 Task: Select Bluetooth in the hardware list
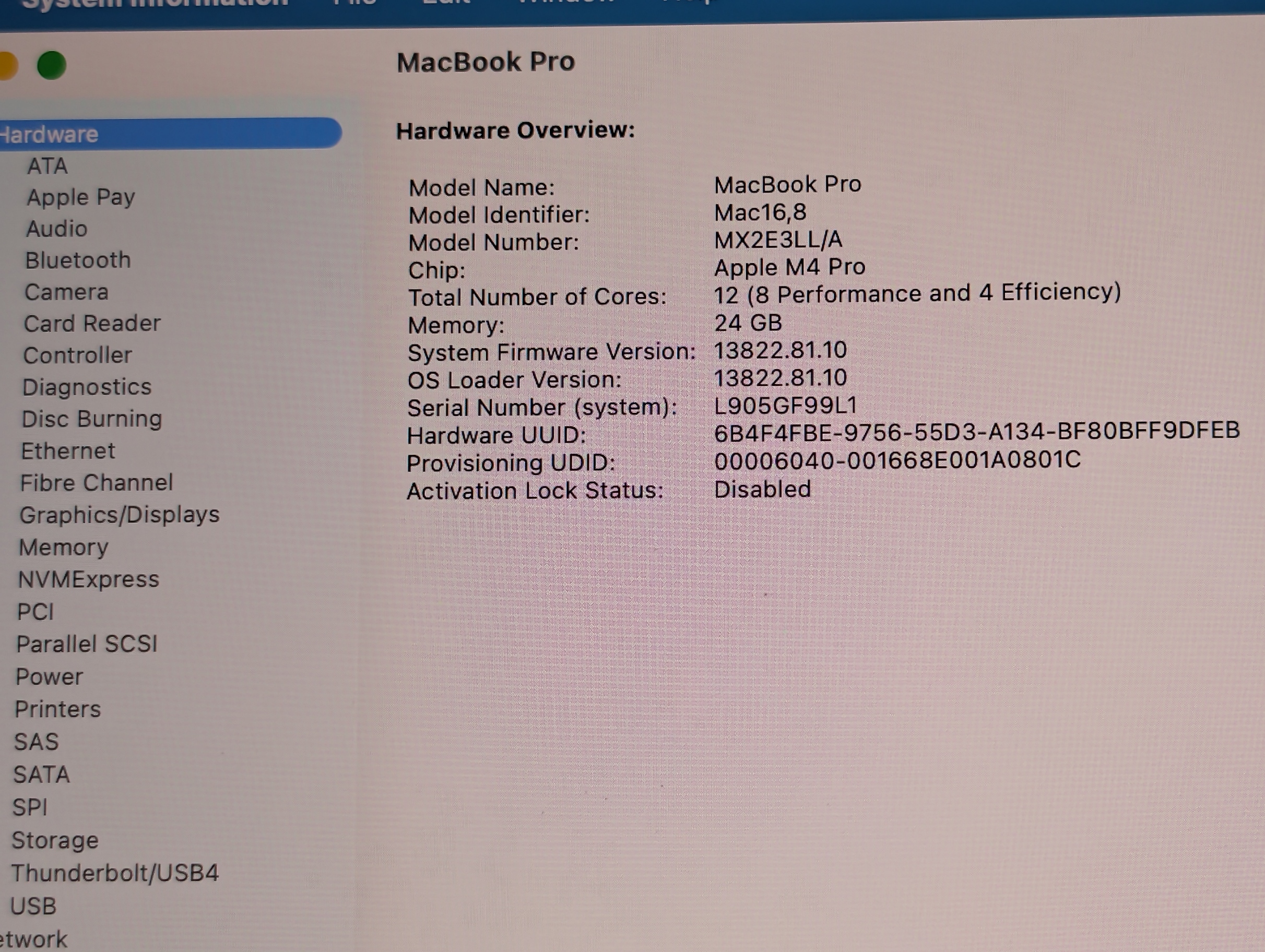(78, 260)
